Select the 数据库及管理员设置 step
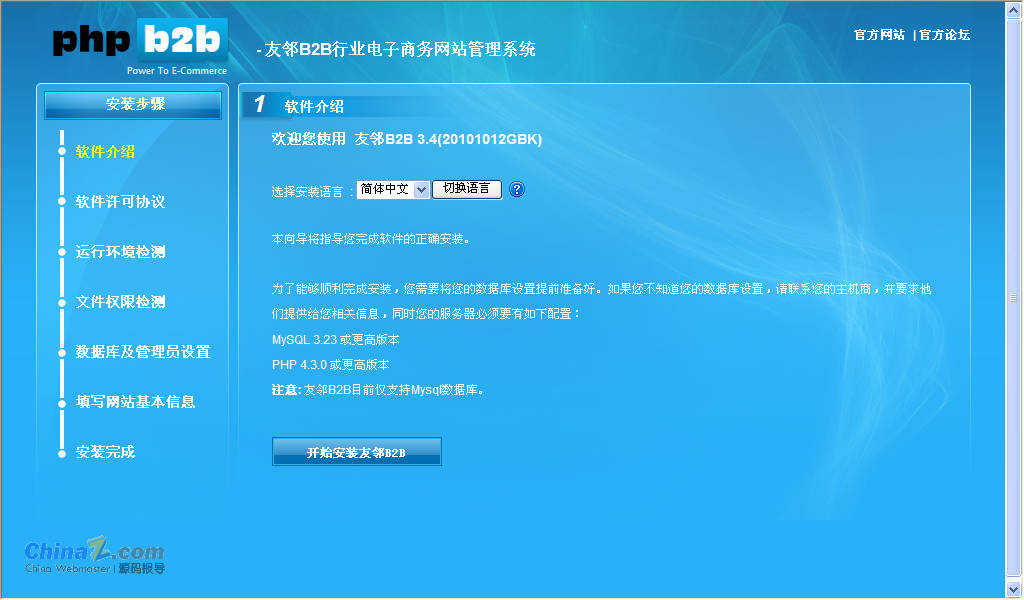 point(143,352)
